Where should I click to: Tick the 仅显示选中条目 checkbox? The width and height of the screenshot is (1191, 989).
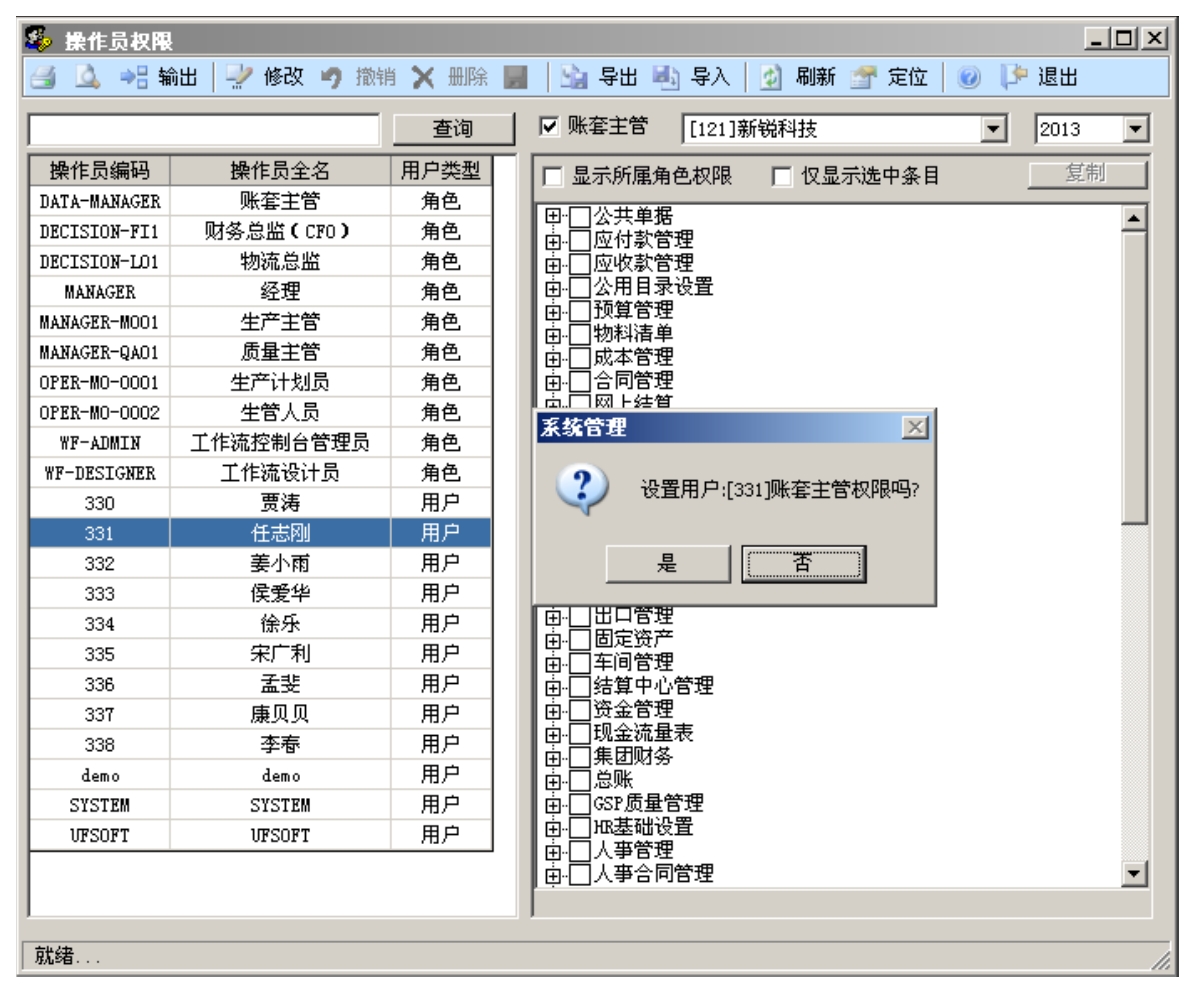click(782, 178)
